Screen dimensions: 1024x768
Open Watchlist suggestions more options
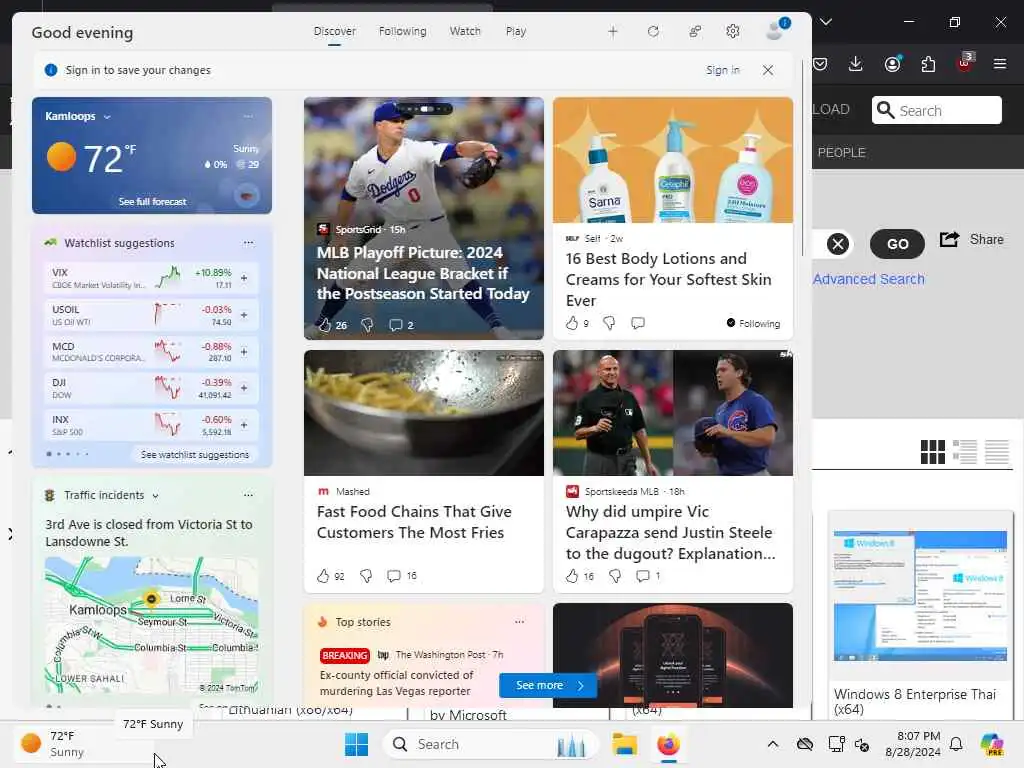click(248, 243)
